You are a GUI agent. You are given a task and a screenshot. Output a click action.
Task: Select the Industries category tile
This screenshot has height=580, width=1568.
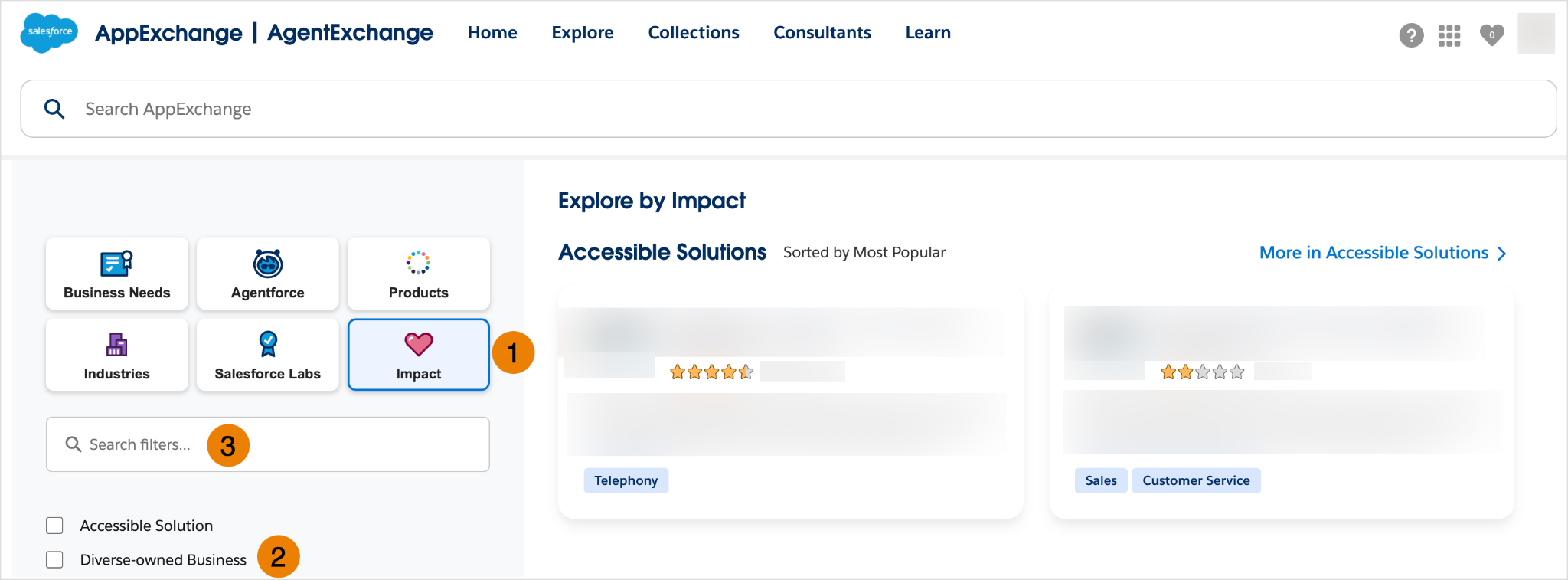(x=117, y=355)
